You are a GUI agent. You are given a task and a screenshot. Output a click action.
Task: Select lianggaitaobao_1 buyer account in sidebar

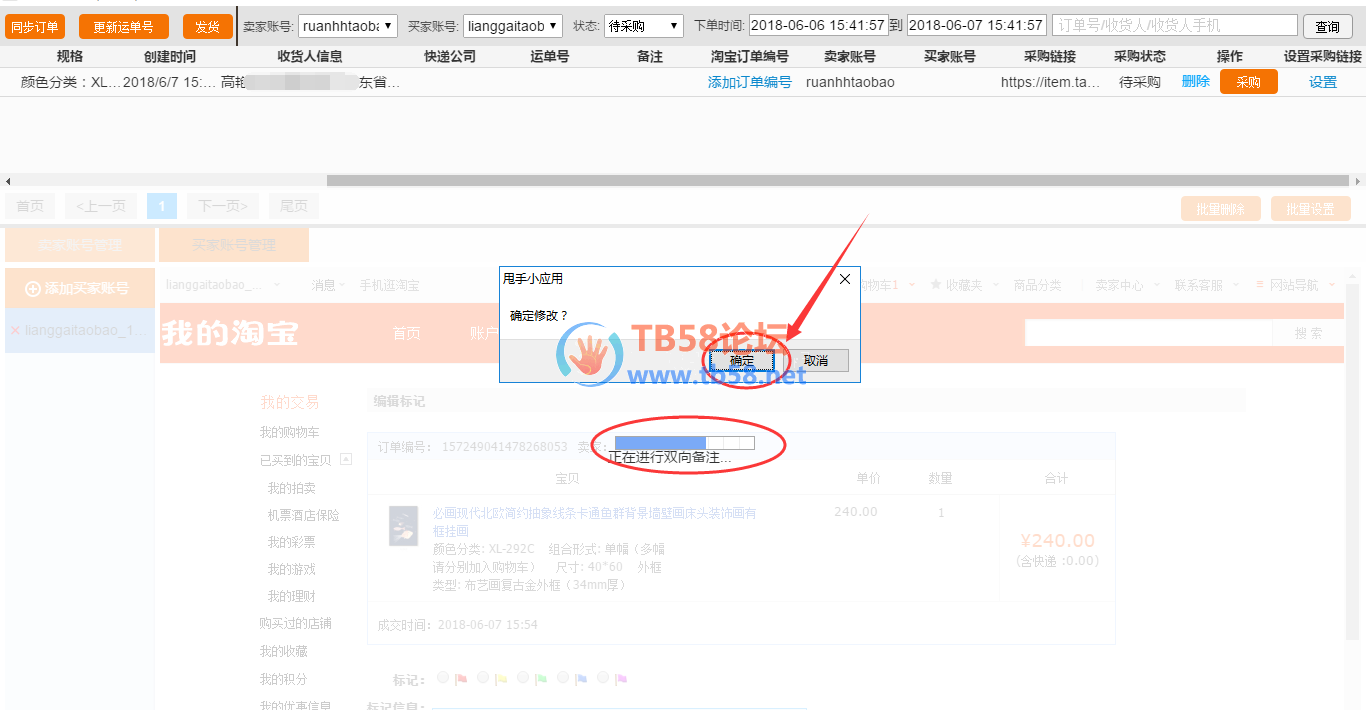80,330
